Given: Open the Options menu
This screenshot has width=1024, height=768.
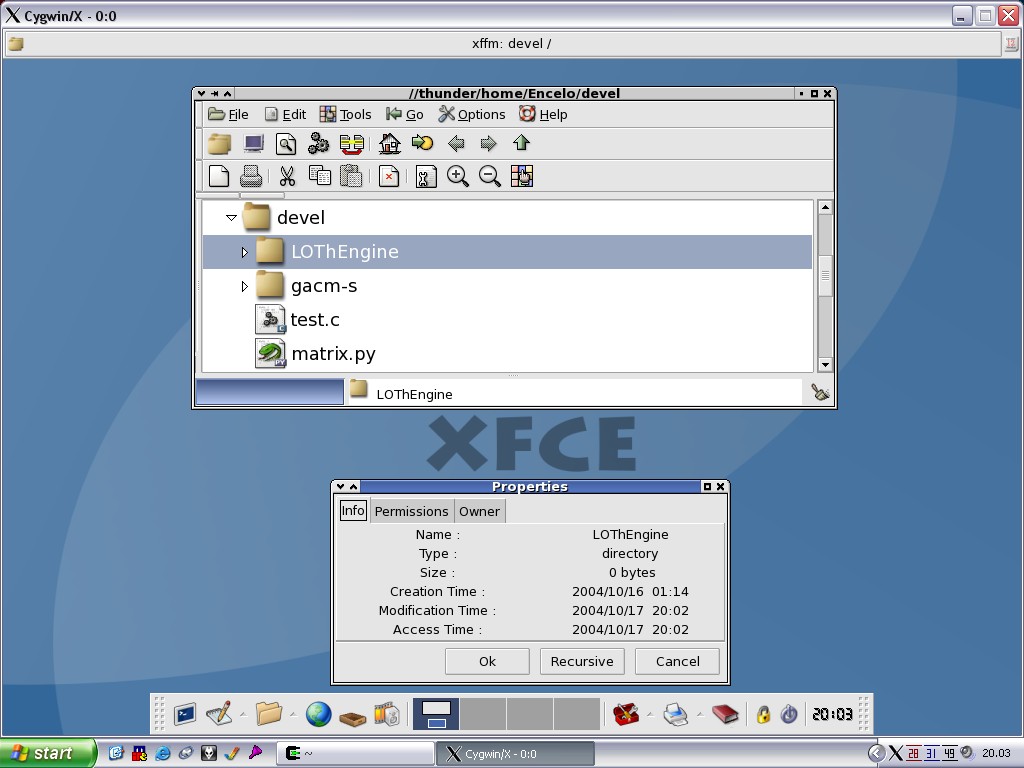Looking at the screenshot, I should 472,114.
